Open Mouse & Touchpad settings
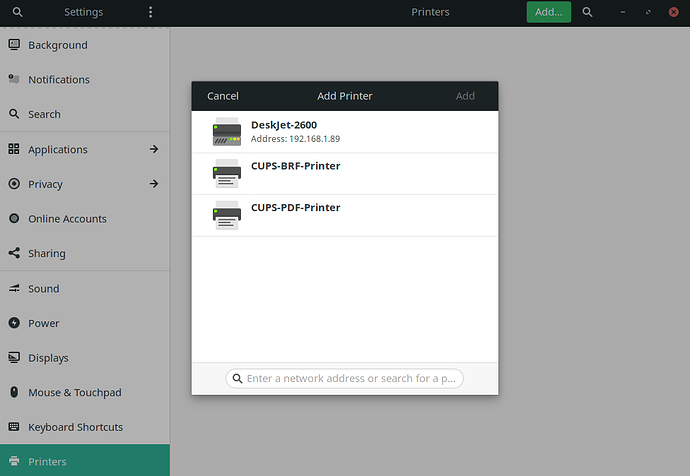 84,392
